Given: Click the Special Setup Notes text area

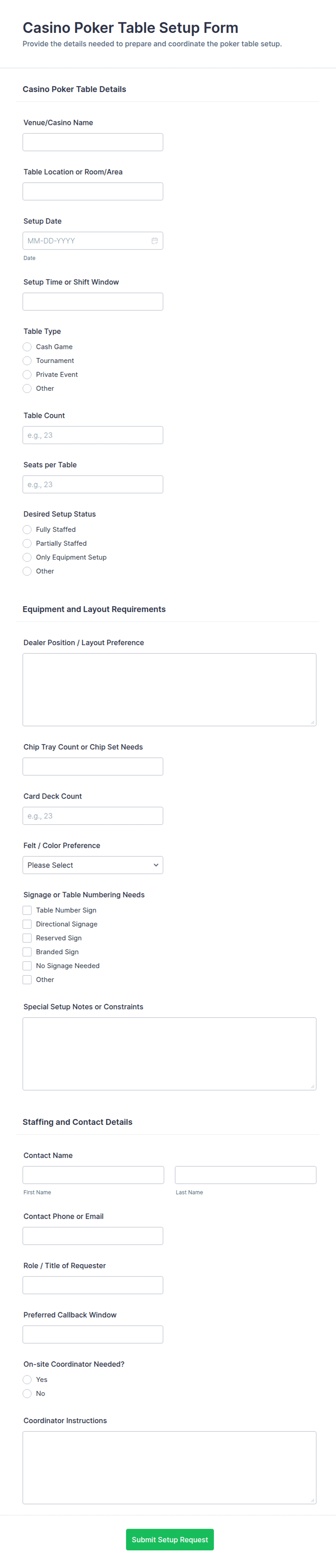Looking at the screenshot, I should pos(169,1054).
